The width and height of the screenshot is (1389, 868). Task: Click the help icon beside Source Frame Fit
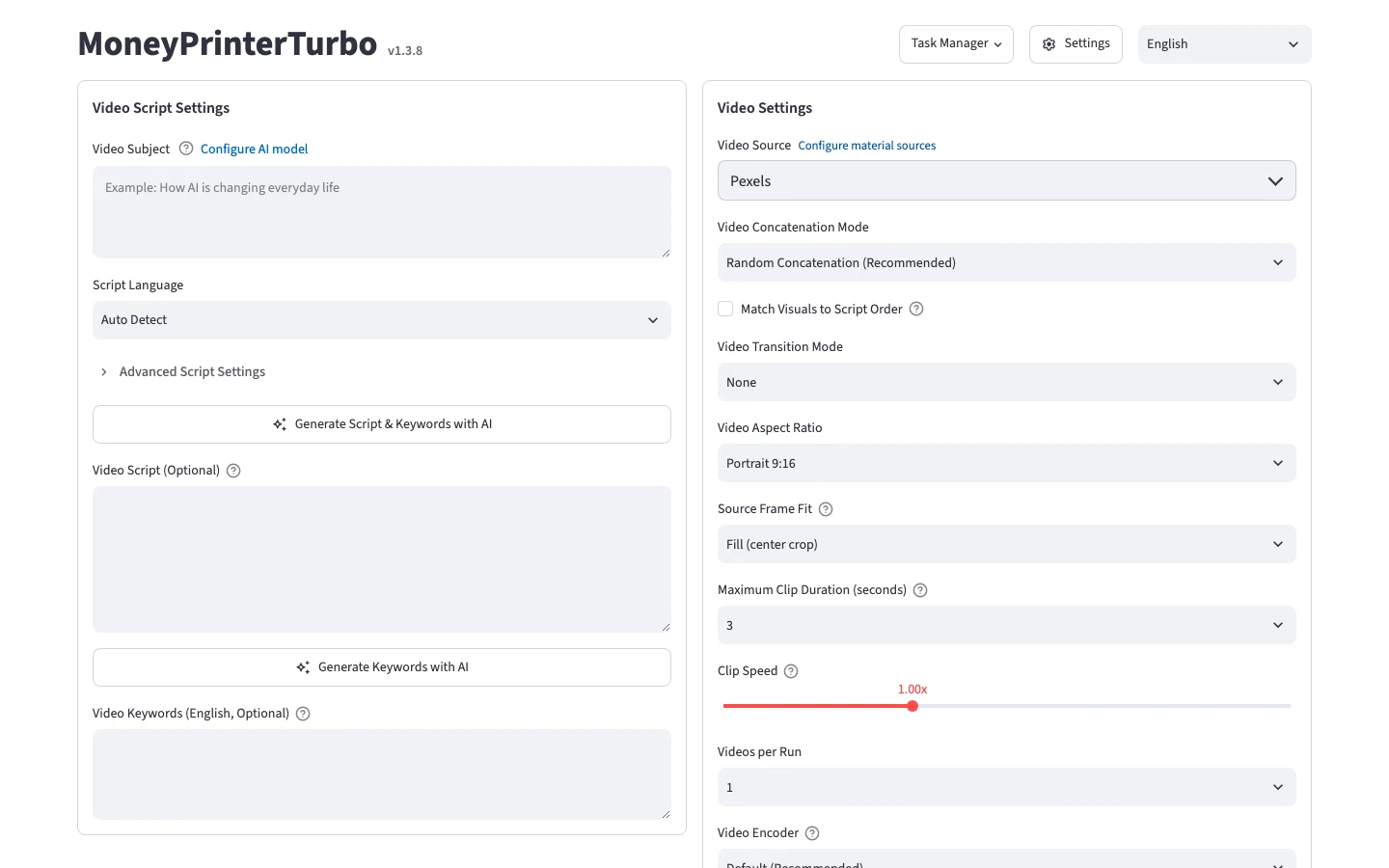pyautogui.click(x=826, y=509)
